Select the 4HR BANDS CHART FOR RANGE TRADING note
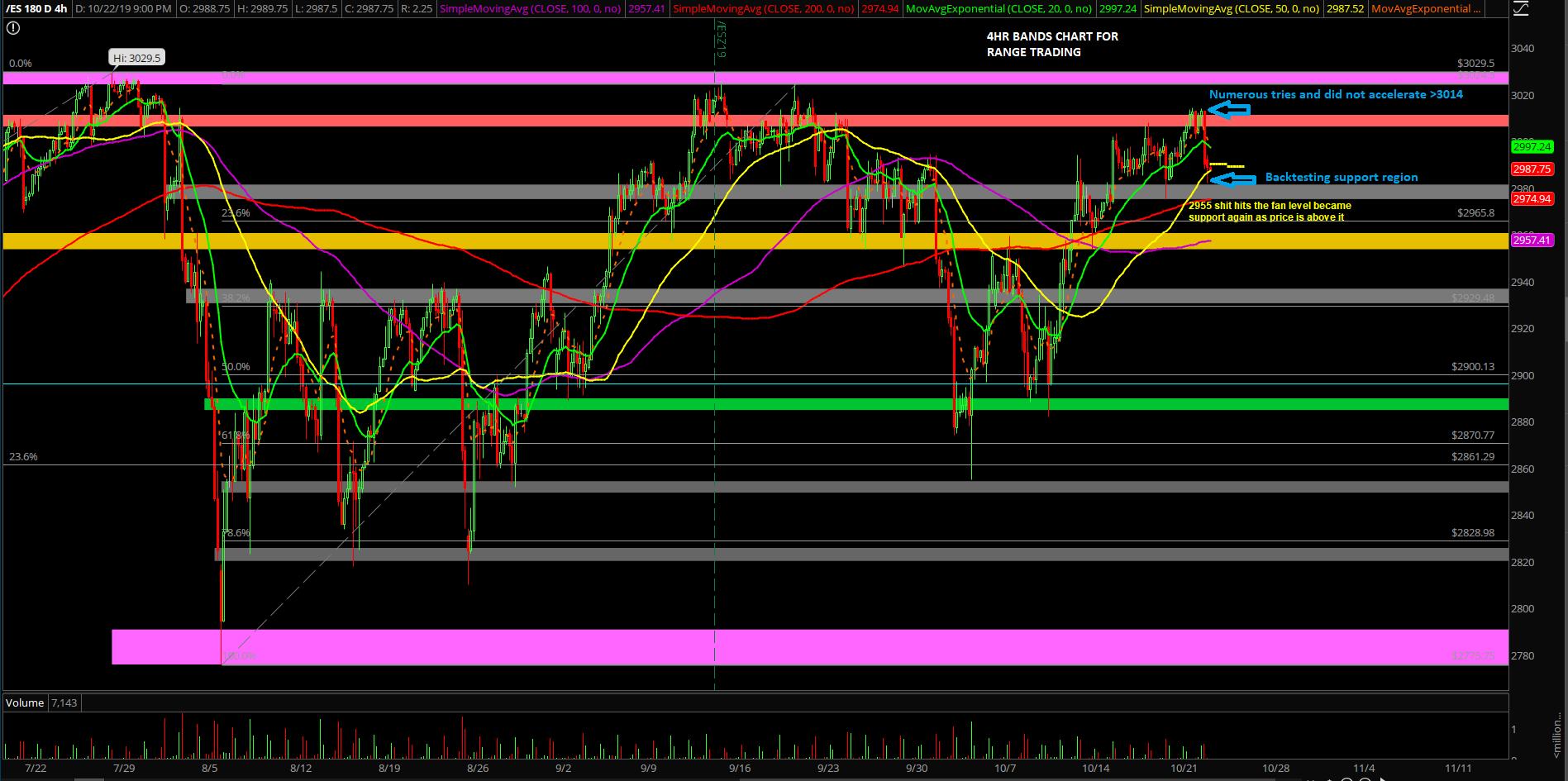This screenshot has height=781, width=1568. pos(1052,45)
